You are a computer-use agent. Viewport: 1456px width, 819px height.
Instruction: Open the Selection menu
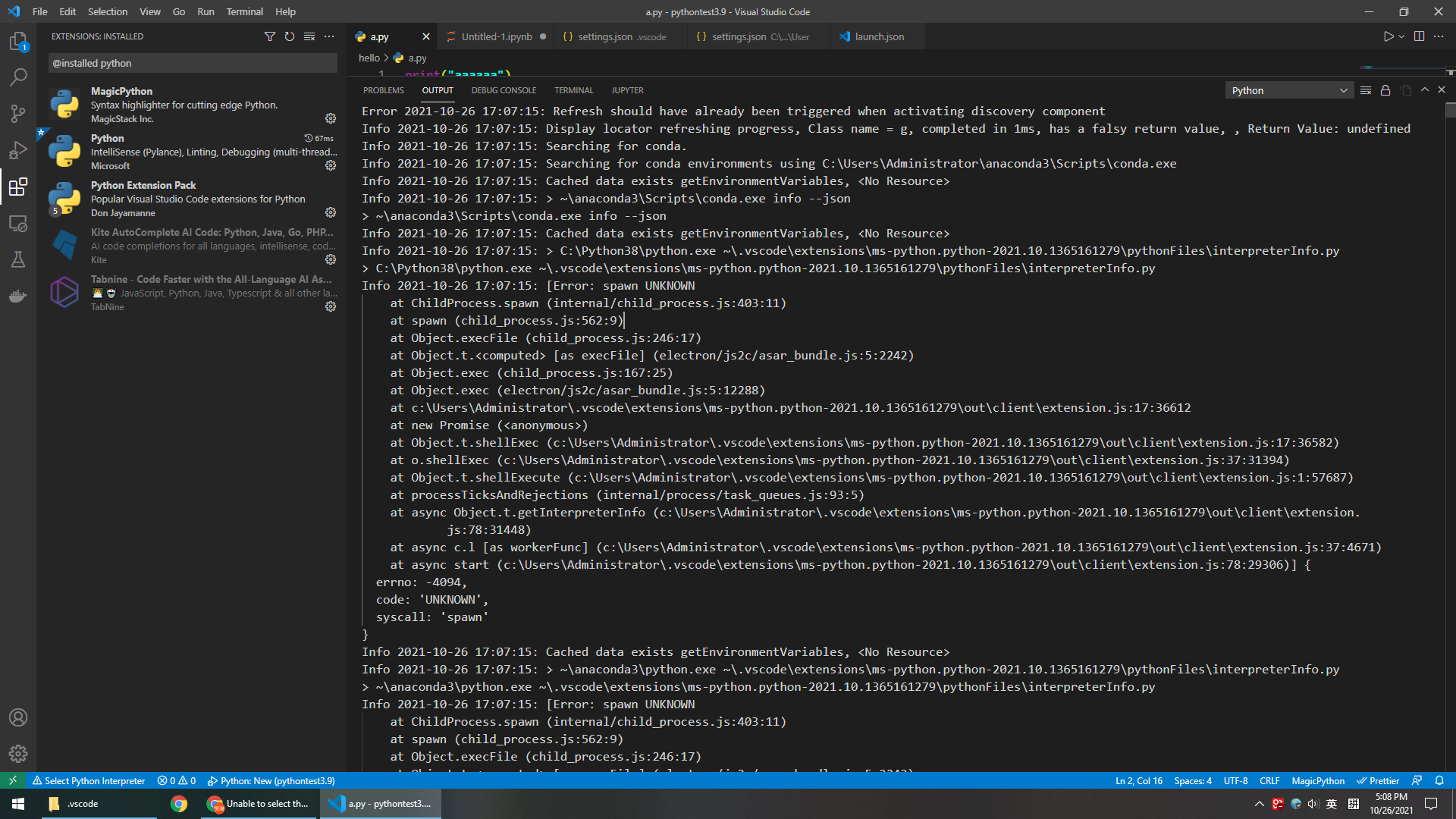coord(108,11)
